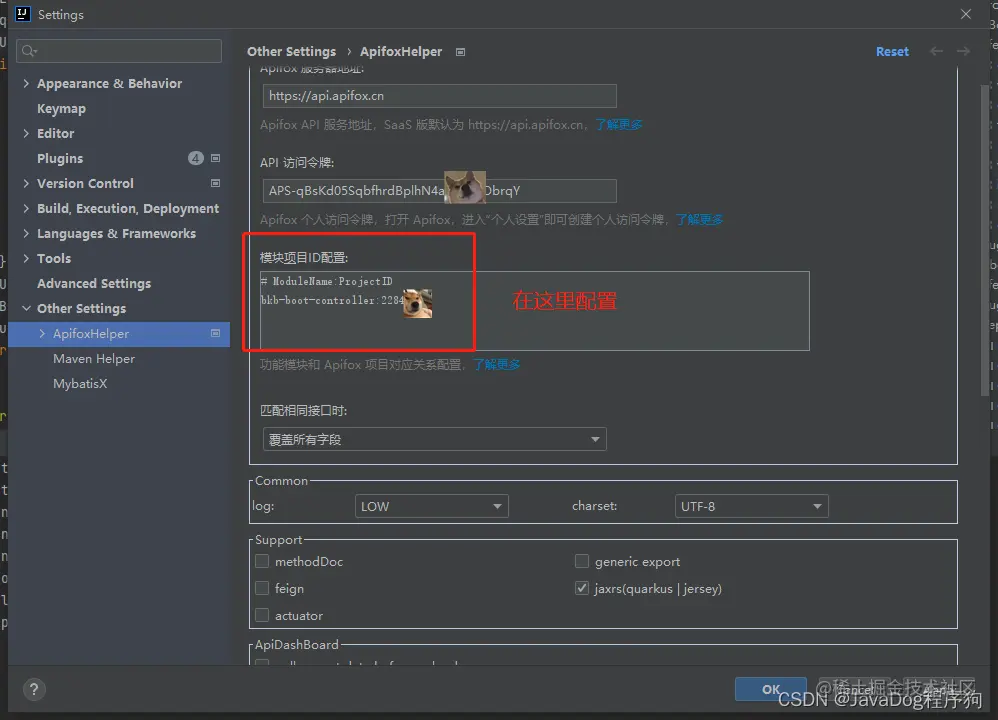Click 了解更多 link under API access token
This screenshot has width=998, height=720.
click(x=699, y=220)
